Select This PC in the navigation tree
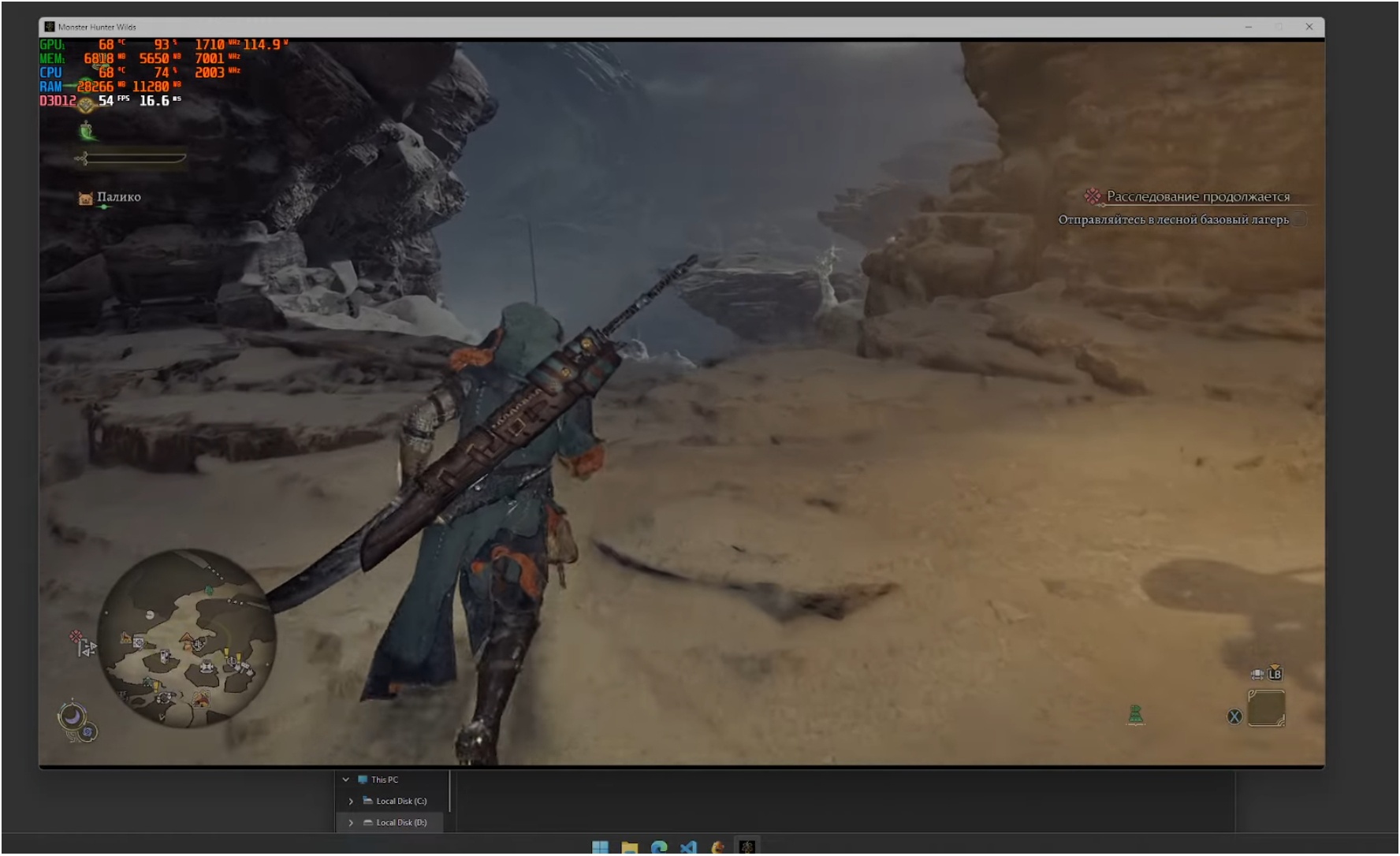 (x=385, y=780)
